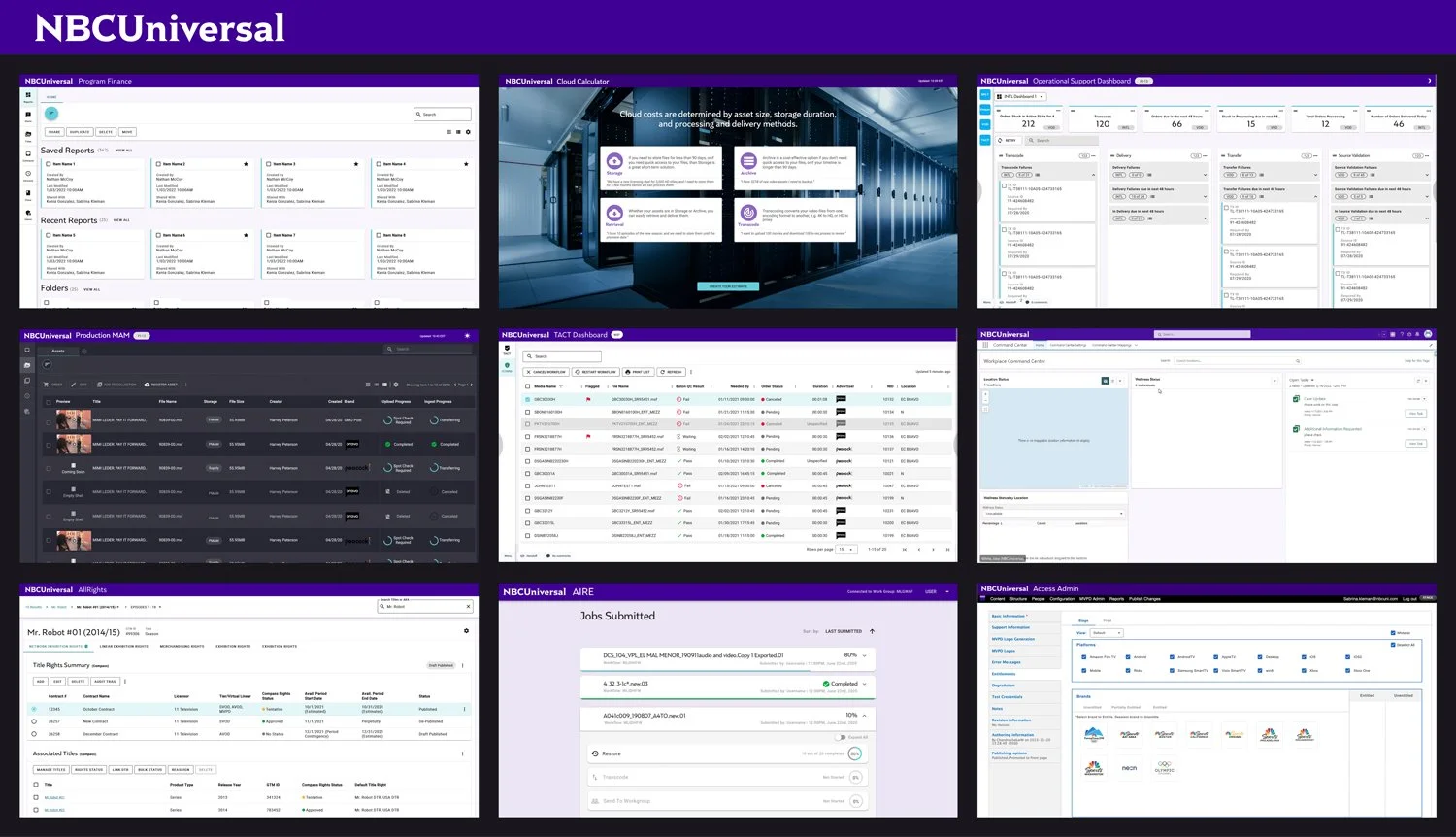1456x837 pixels.
Task: Tick the Item Name 1 checkbox
Action: [x=49, y=164]
